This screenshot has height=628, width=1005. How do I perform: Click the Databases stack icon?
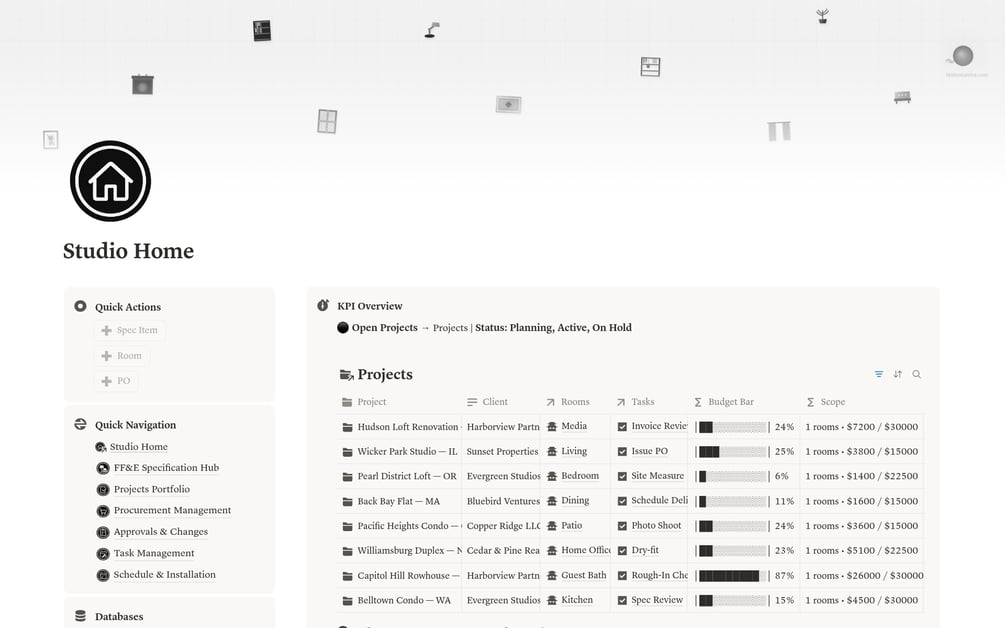click(80, 616)
